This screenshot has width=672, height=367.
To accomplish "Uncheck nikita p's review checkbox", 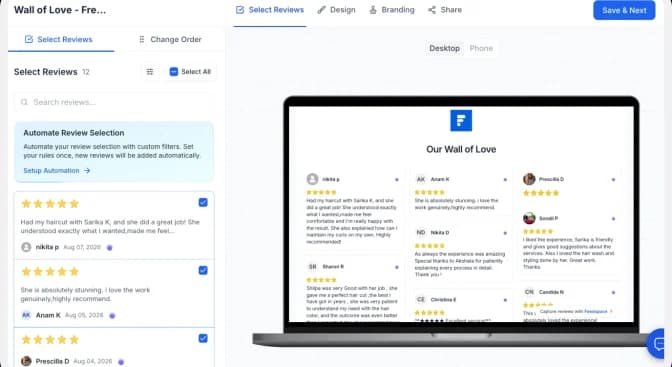I will tap(203, 202).
